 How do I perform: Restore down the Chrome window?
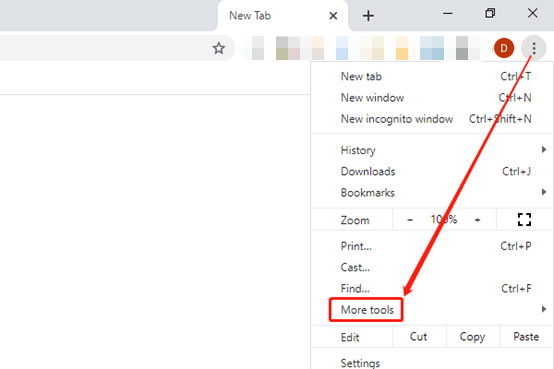coord(490,14)
